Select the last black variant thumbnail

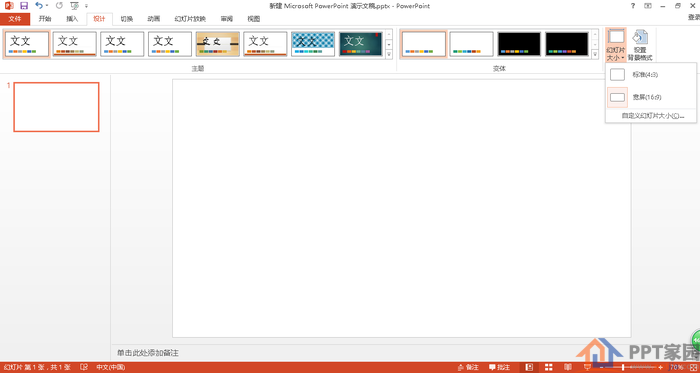point(567,44)
